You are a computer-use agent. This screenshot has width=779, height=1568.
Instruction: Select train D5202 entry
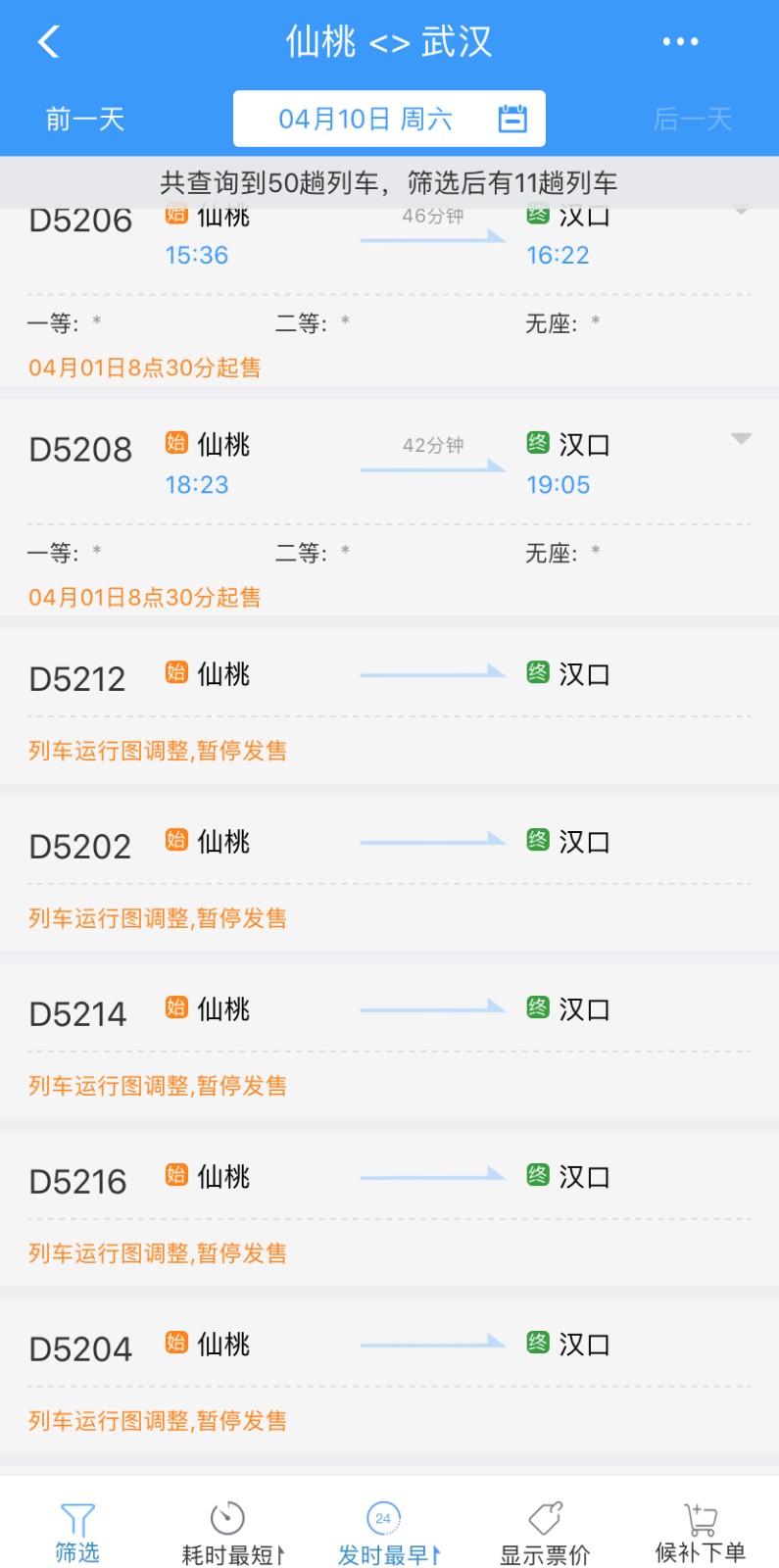[x=389, y=874]
